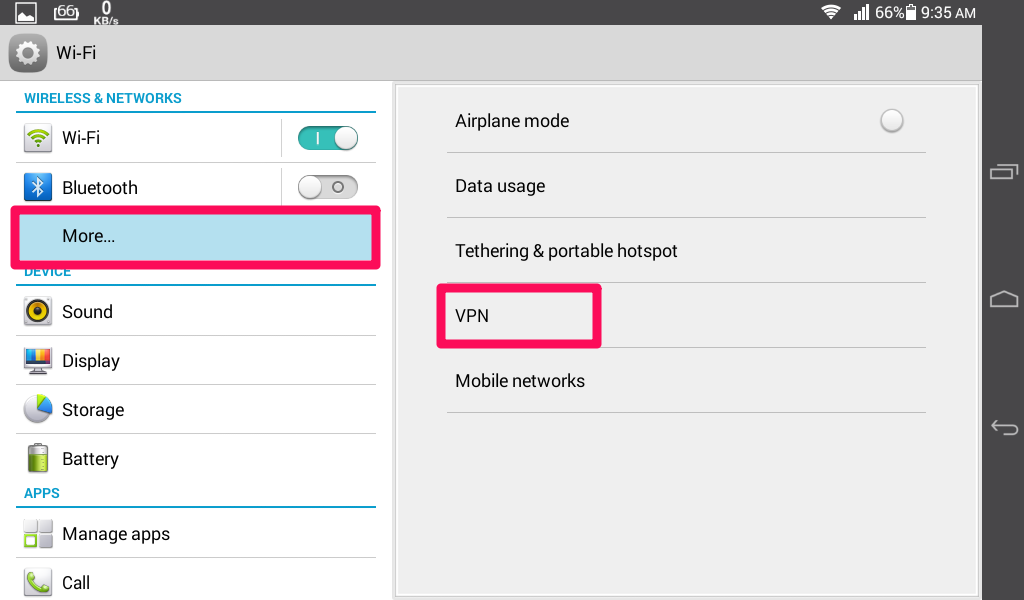Viewport: 1024px width, 600px height.
Task: Open Mobile networks
Action: click(x=686, y=381)
